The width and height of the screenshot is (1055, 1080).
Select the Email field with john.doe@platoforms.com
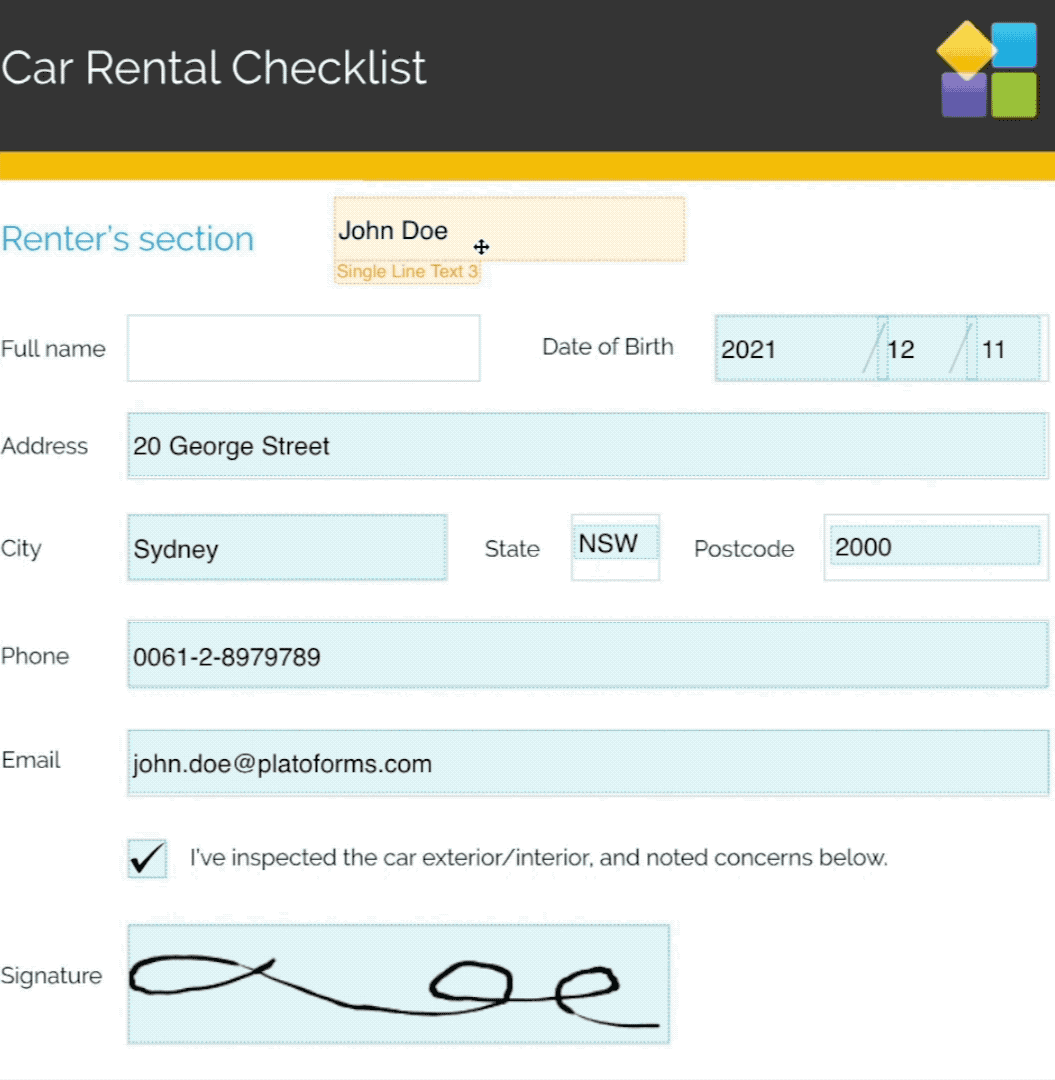(587, 763)
